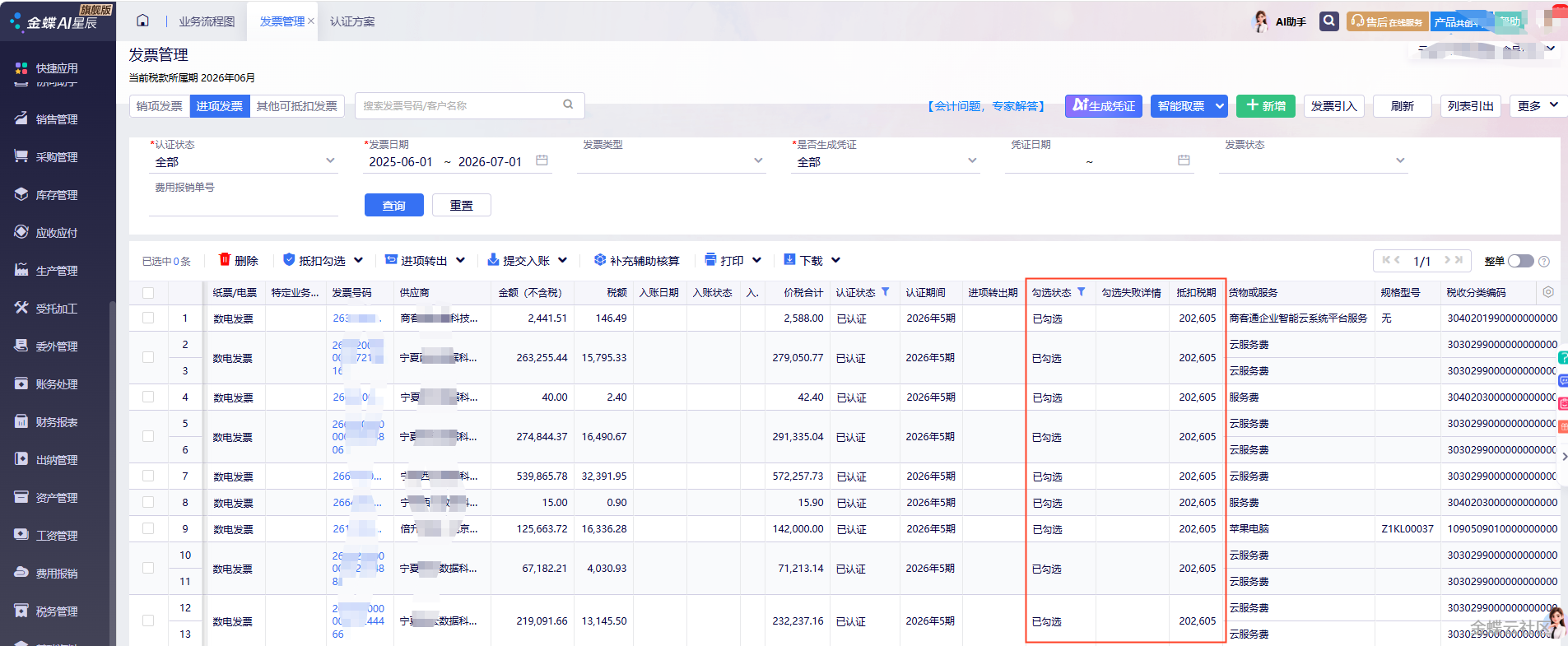Click the table column settings gear icon

pos(1547,292)
